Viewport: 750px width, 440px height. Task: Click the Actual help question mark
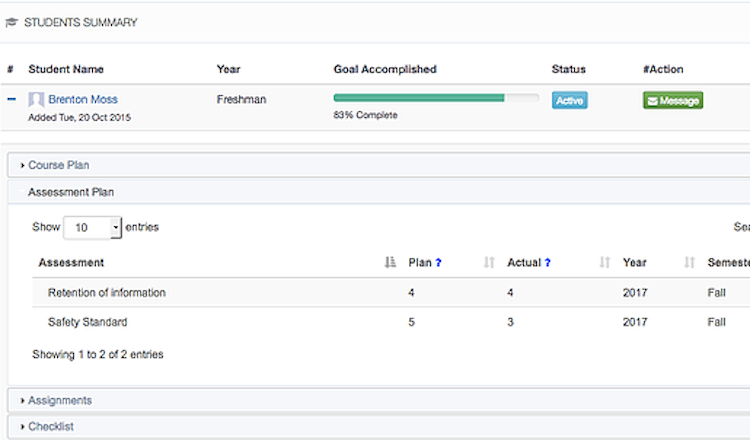[x=547, y=263]
